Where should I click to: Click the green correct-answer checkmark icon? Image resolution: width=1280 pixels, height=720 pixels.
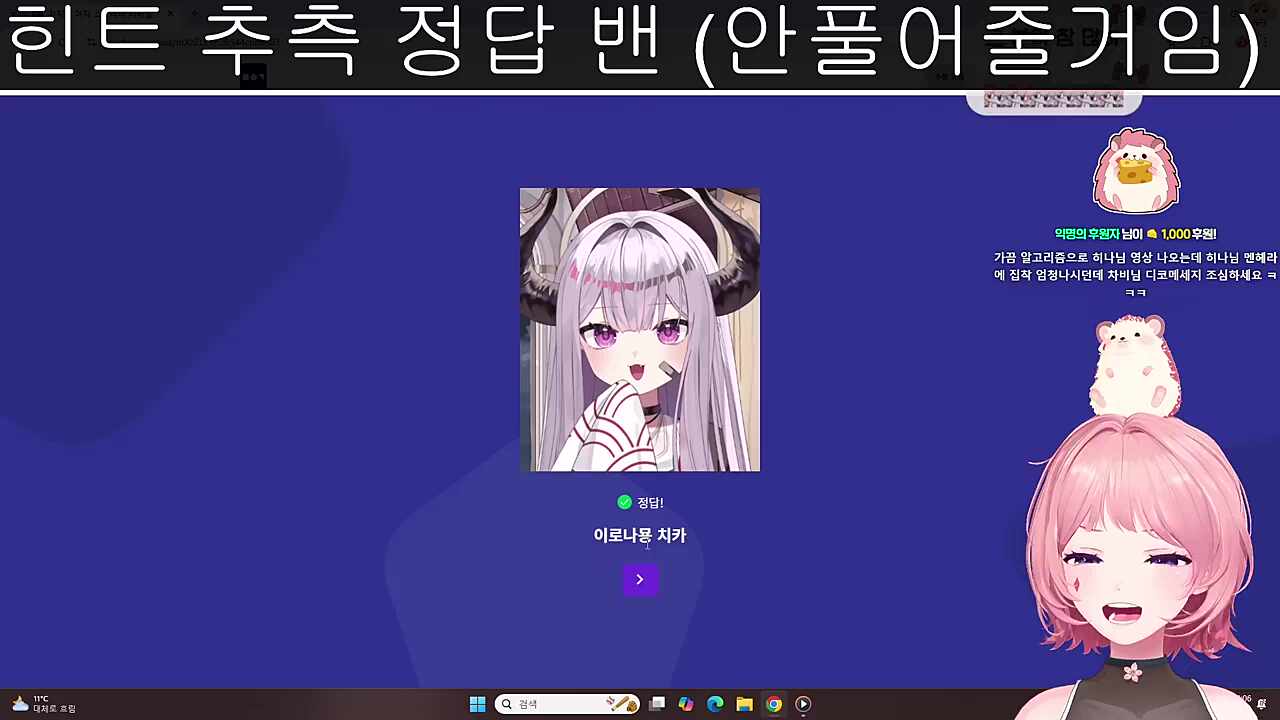click(x=625, y=502)
